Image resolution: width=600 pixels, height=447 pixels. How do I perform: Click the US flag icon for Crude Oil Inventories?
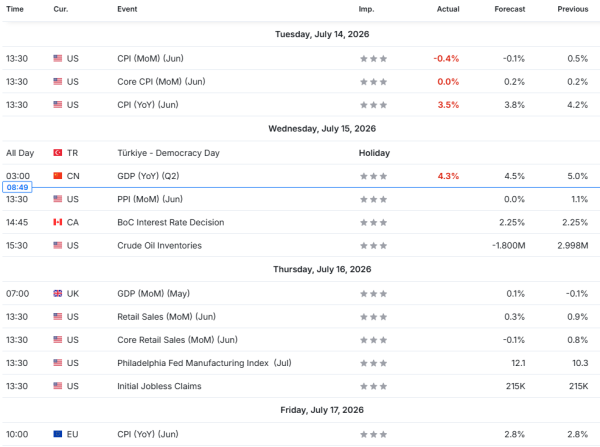pyautogui.click(x=57, y=245)
